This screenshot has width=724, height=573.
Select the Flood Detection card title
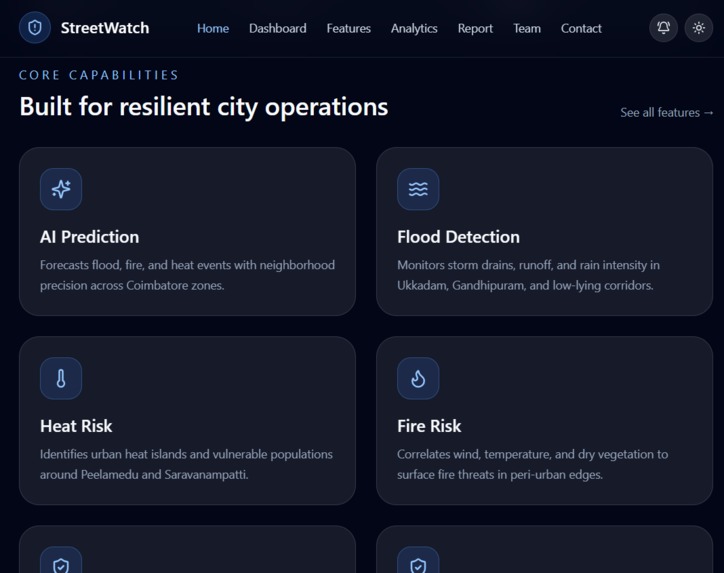pyautogui.click(x=458, y=237)
